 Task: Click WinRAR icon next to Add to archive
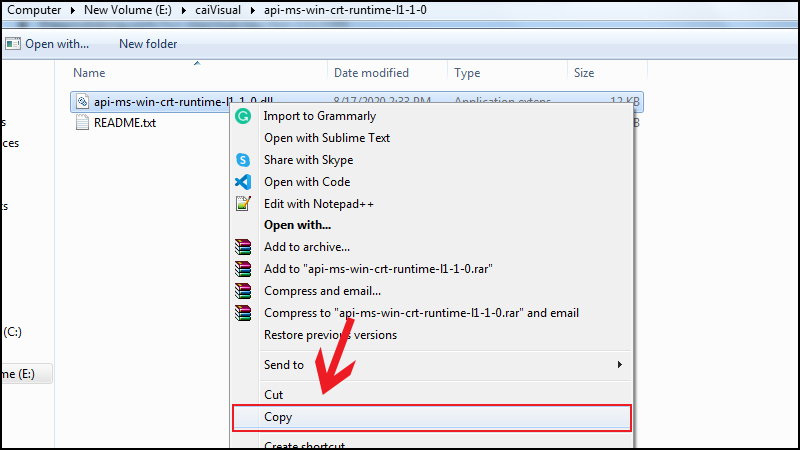click(243, 247)
